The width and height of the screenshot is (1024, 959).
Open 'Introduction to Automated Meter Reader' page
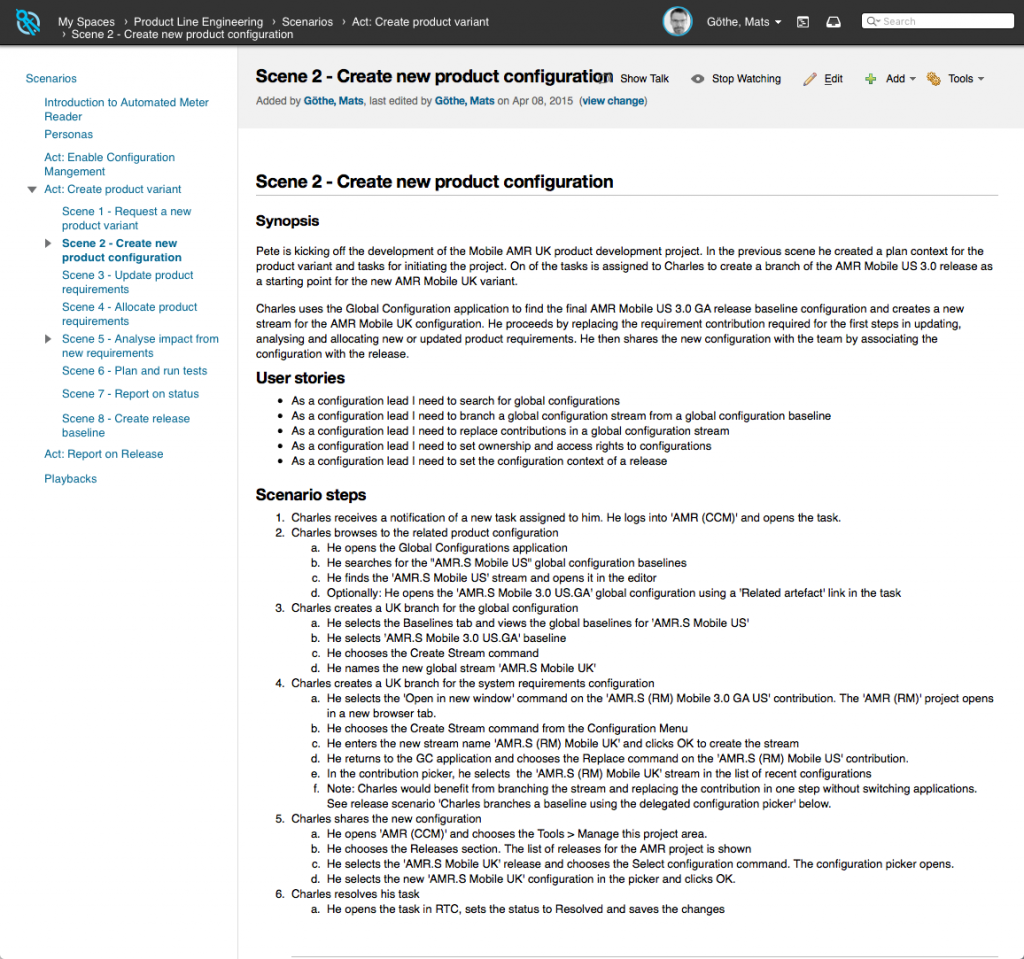pos(127,110)
